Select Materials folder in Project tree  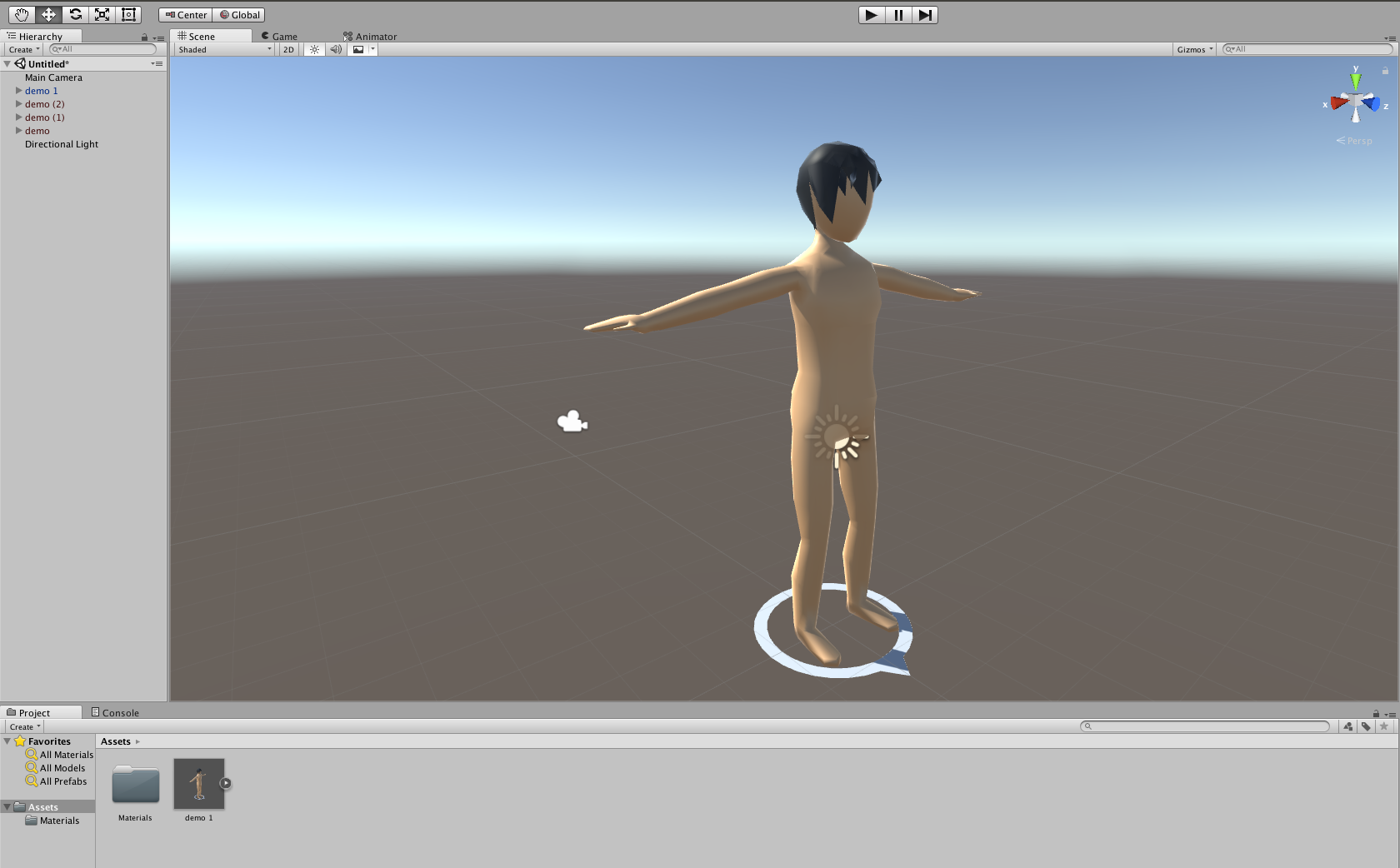[x=52, y=821]
